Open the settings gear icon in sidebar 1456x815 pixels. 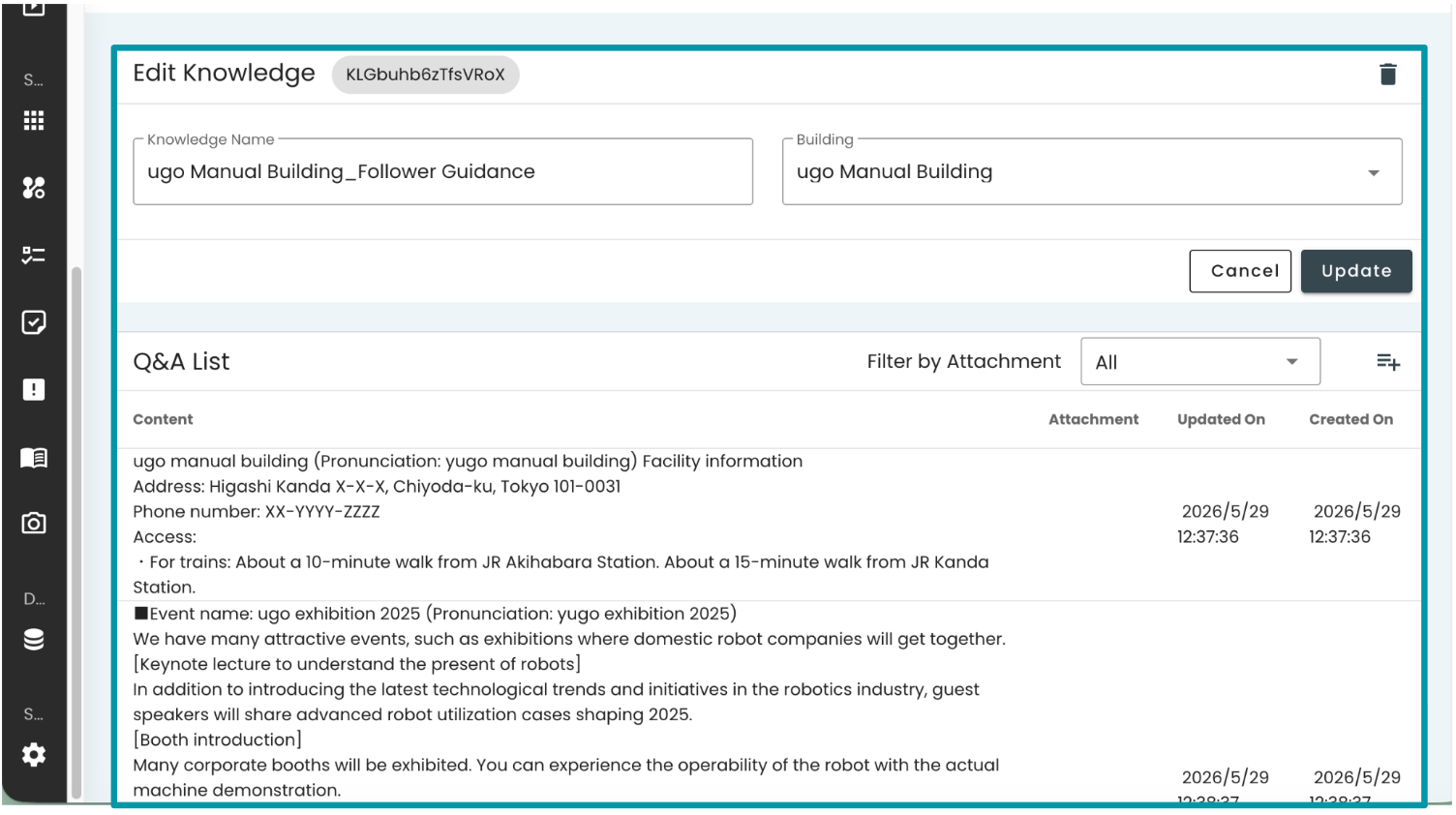point(34,755)
